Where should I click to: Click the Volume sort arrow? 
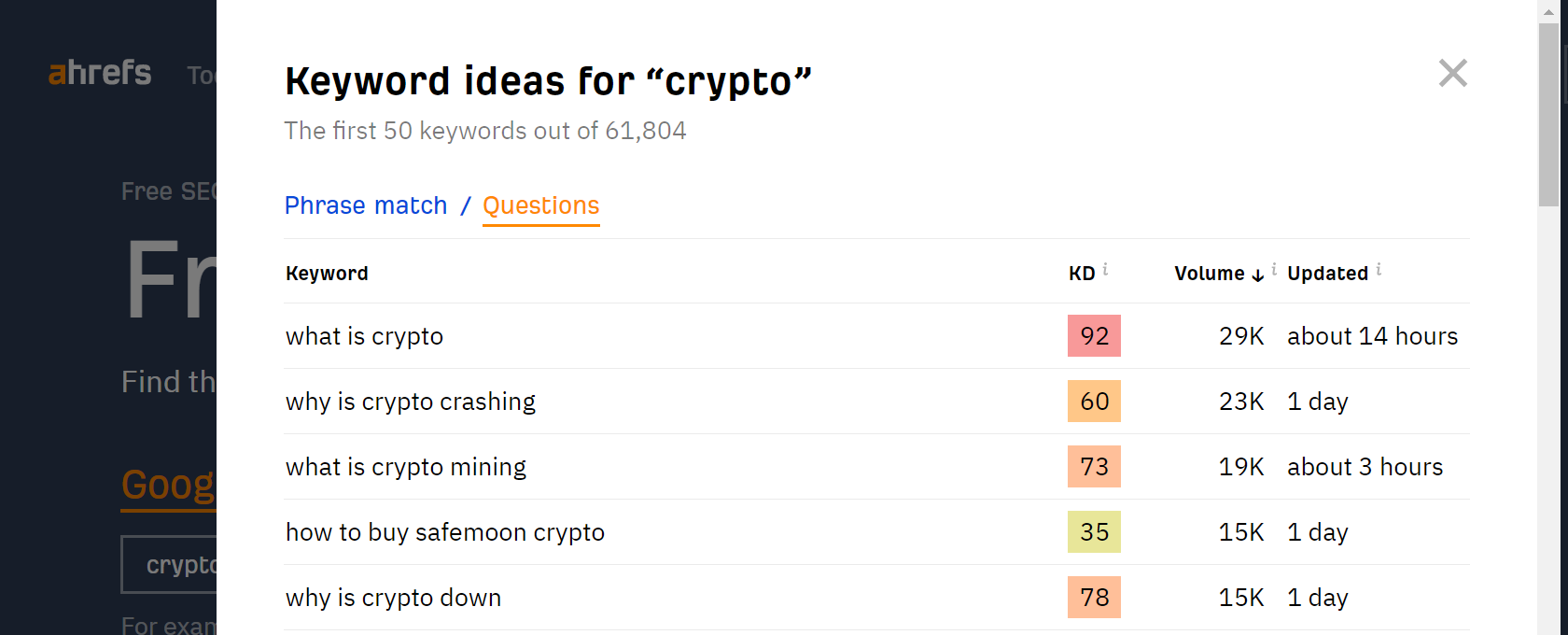tap(1258, 275)
